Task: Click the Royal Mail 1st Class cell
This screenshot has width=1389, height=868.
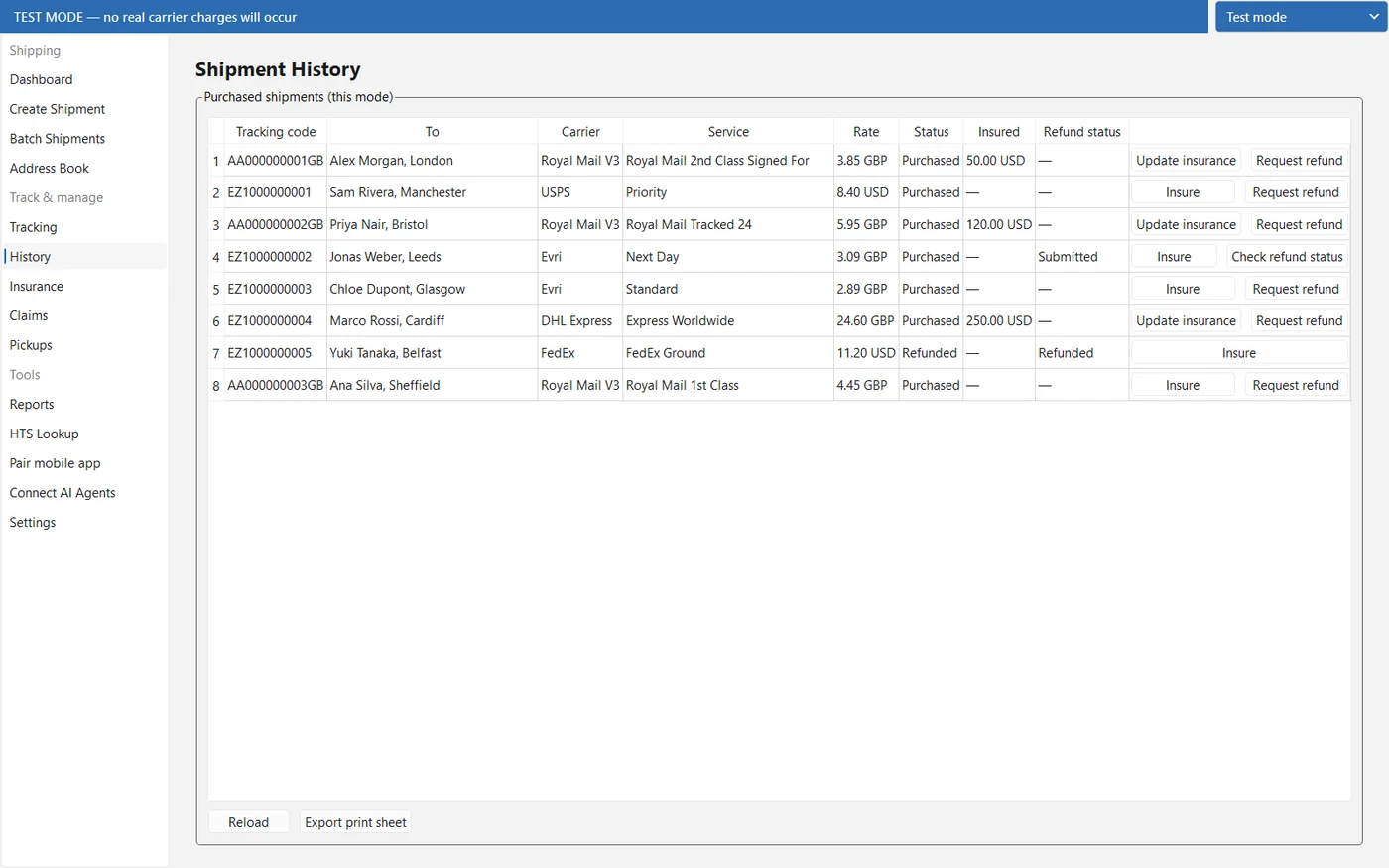Action: click(728, 385)
